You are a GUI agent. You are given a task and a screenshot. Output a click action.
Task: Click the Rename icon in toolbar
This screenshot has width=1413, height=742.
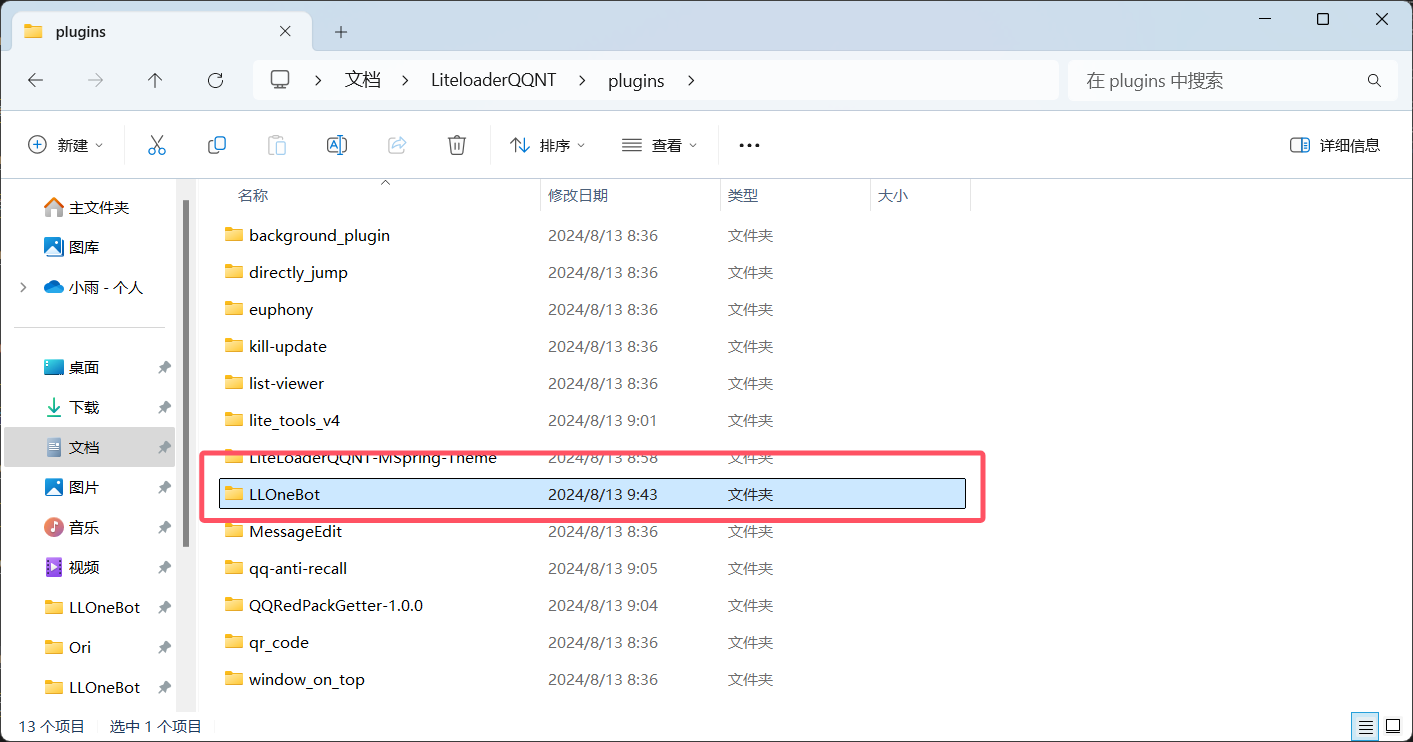click(x=337, y=145)
